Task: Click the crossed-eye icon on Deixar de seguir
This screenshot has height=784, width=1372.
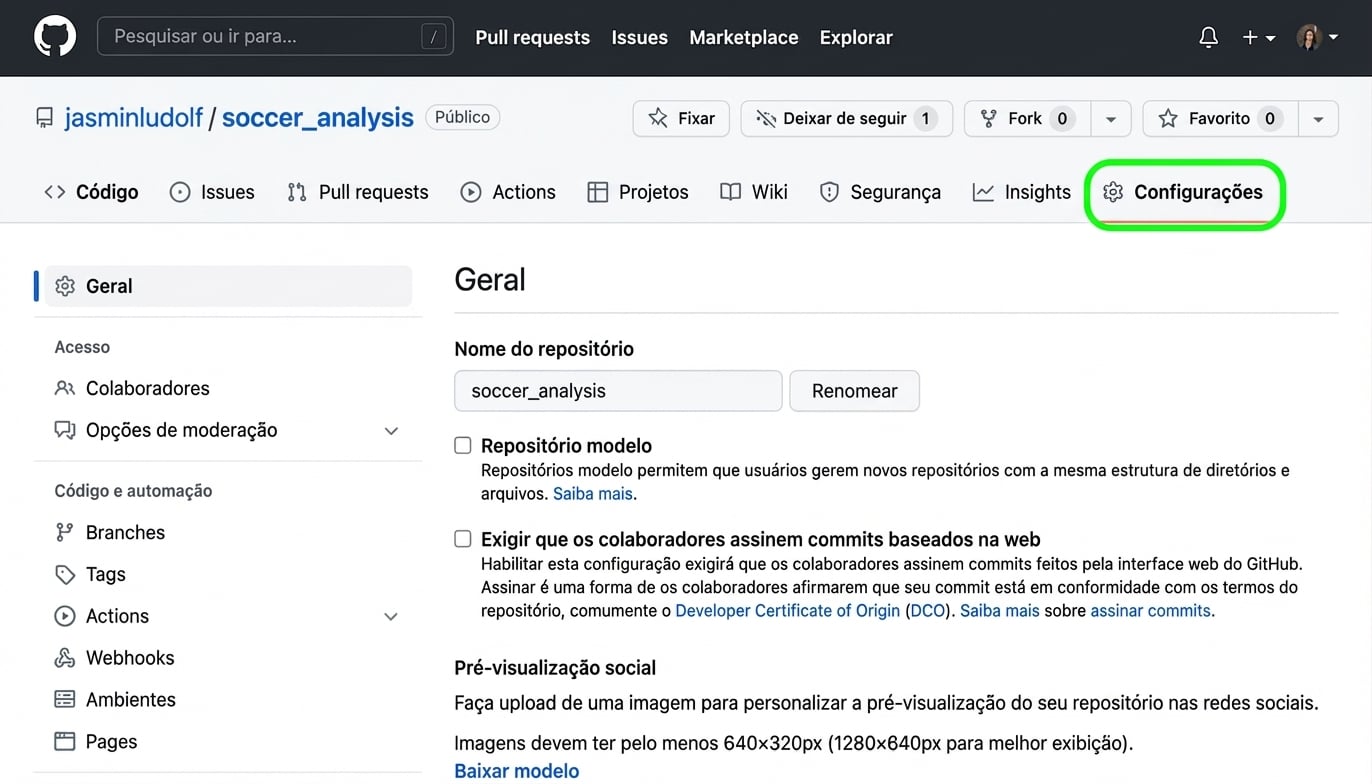Action: point(766,118)
